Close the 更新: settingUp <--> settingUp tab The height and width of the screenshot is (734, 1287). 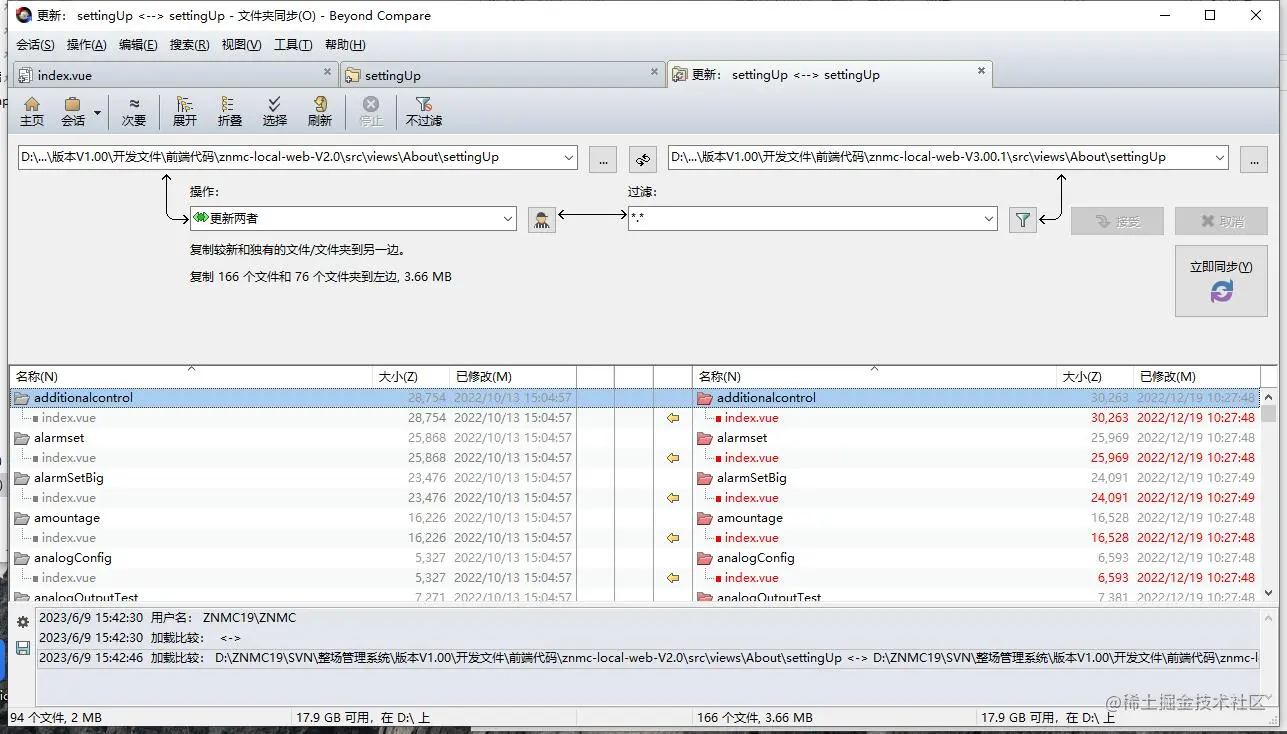click(981, 70)
